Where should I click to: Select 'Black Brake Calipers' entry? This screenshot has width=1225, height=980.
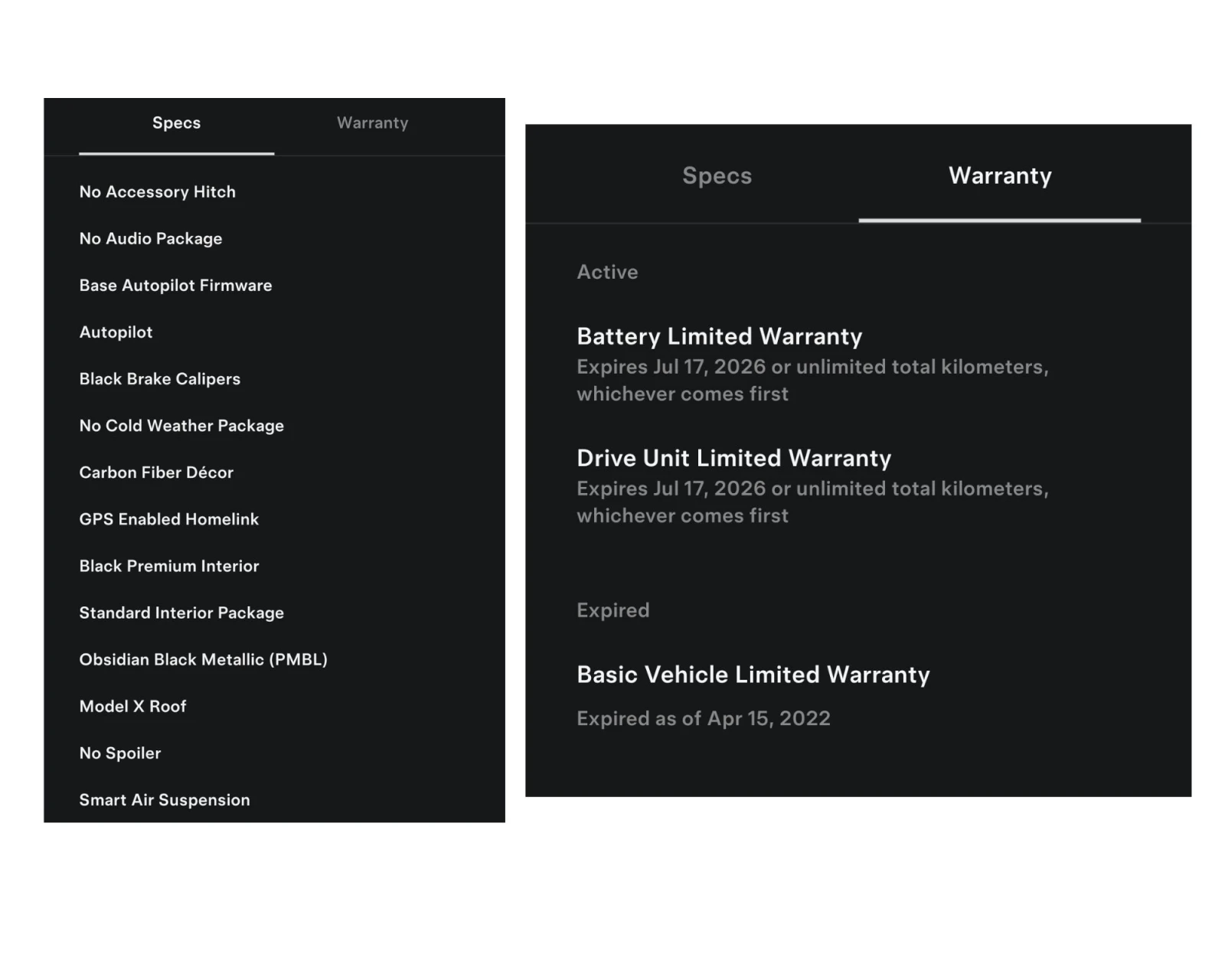pos(159,379)
